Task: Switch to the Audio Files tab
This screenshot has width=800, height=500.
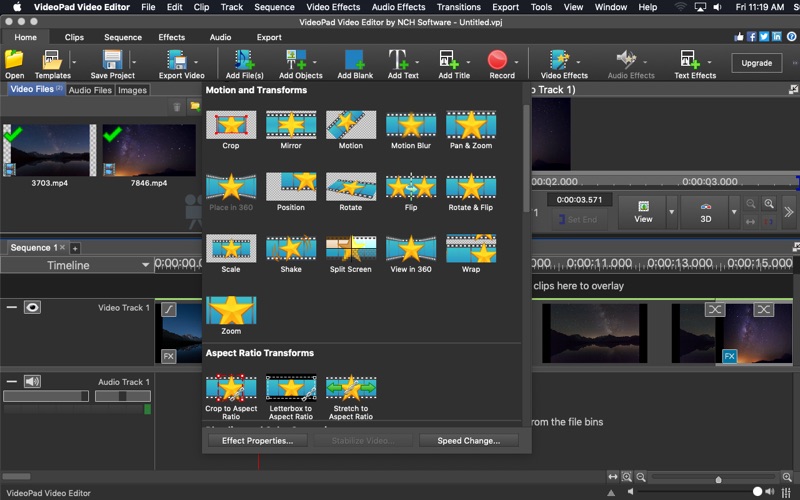Action: [x=90, y=90]
